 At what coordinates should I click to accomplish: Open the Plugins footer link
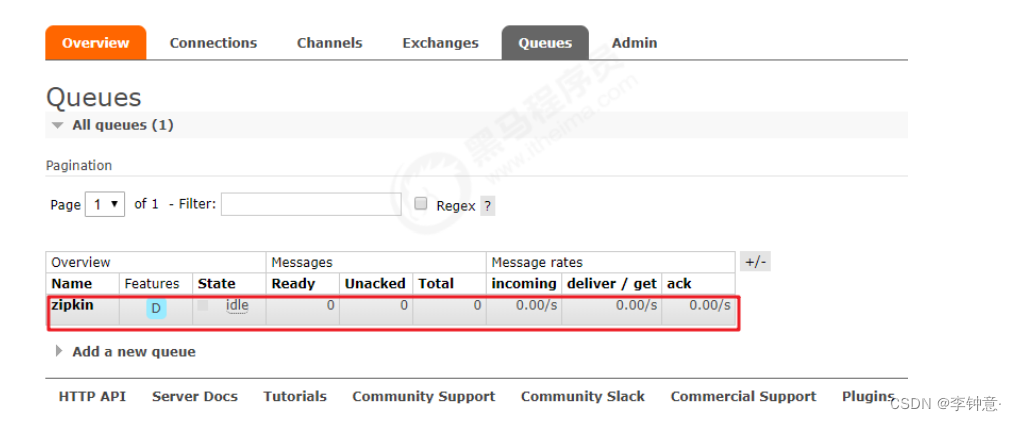(x=868, y=396)
